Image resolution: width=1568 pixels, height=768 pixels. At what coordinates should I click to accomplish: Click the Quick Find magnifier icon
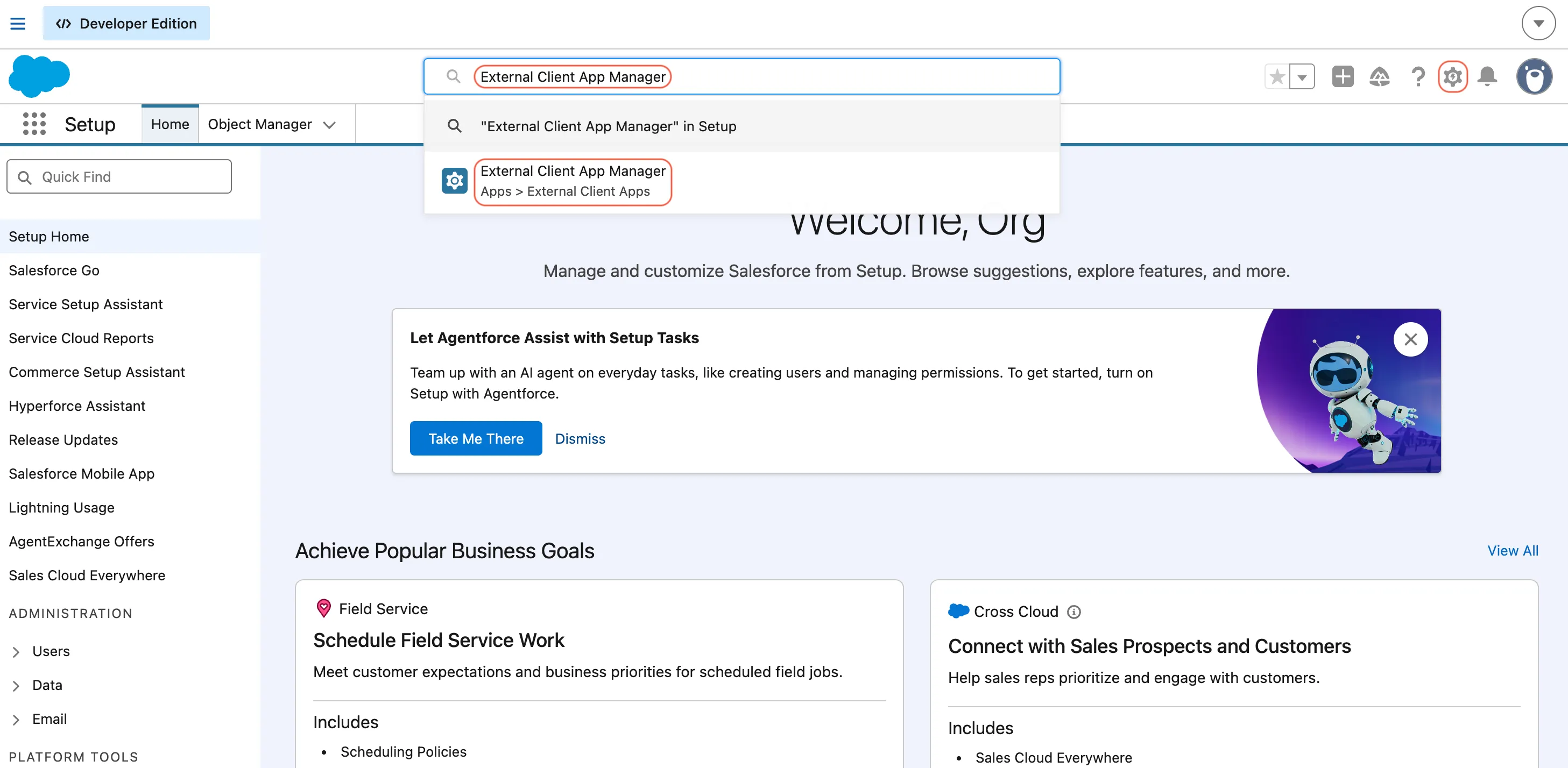click(24, 177)
